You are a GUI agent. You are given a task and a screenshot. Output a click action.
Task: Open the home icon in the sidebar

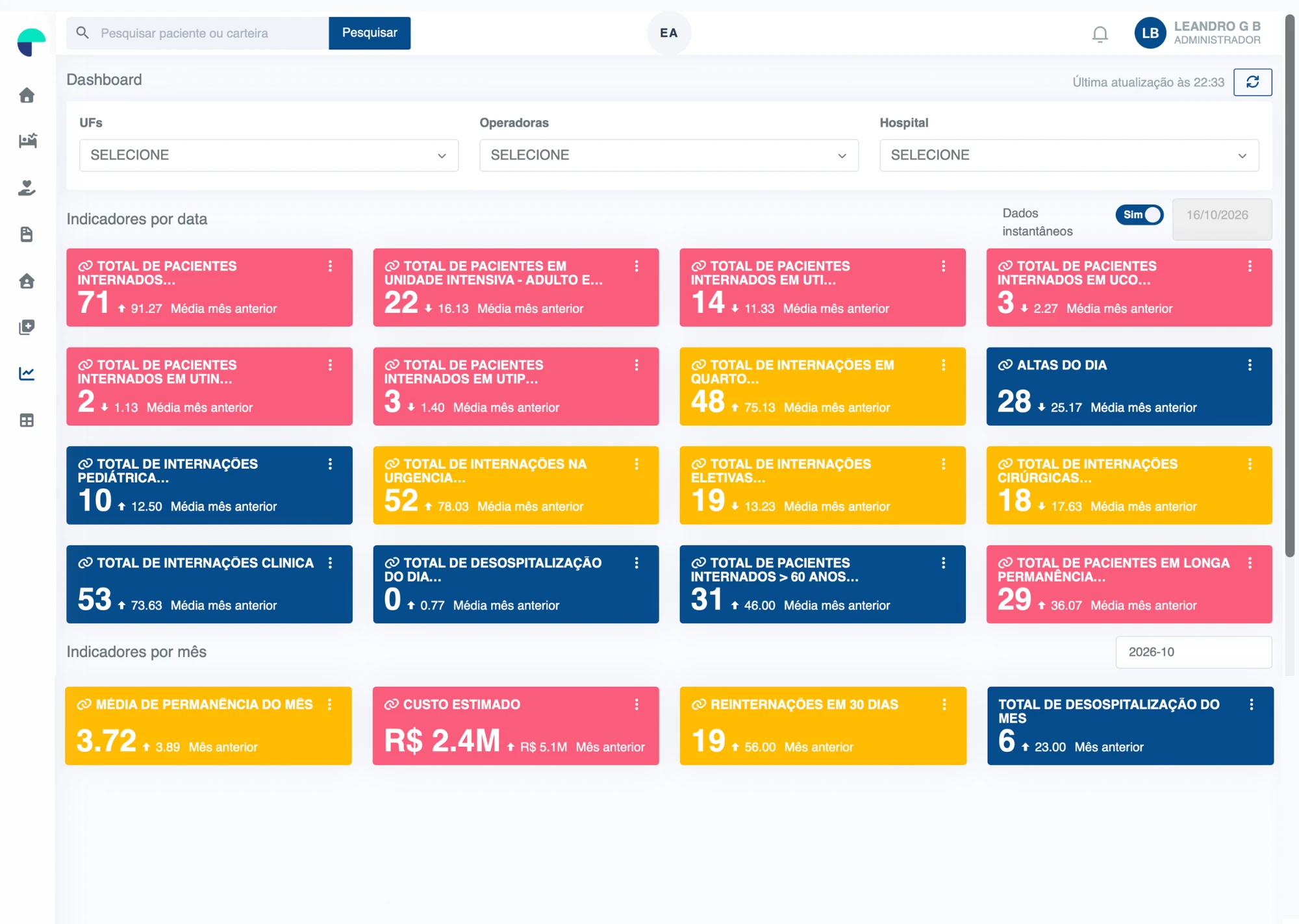(x=27, y=95)
